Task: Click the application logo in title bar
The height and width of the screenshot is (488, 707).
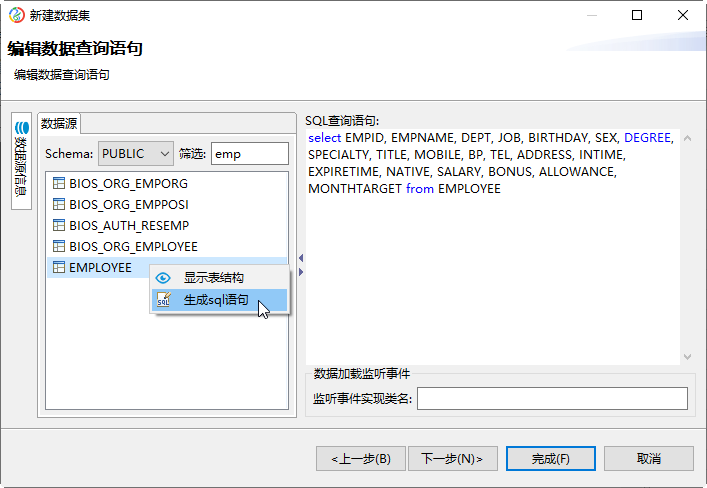Action: click(x=16, y=15)
